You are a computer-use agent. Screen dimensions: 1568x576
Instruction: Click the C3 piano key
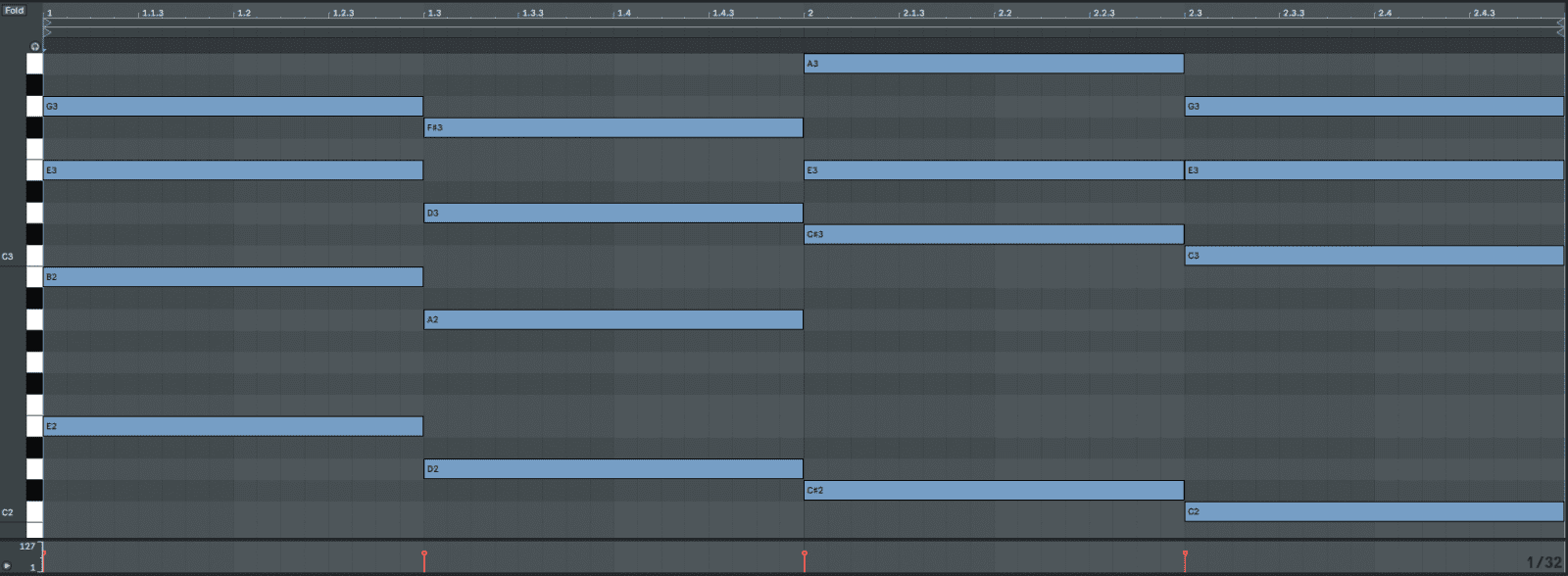pyautogui.click(x=34, y=256)
